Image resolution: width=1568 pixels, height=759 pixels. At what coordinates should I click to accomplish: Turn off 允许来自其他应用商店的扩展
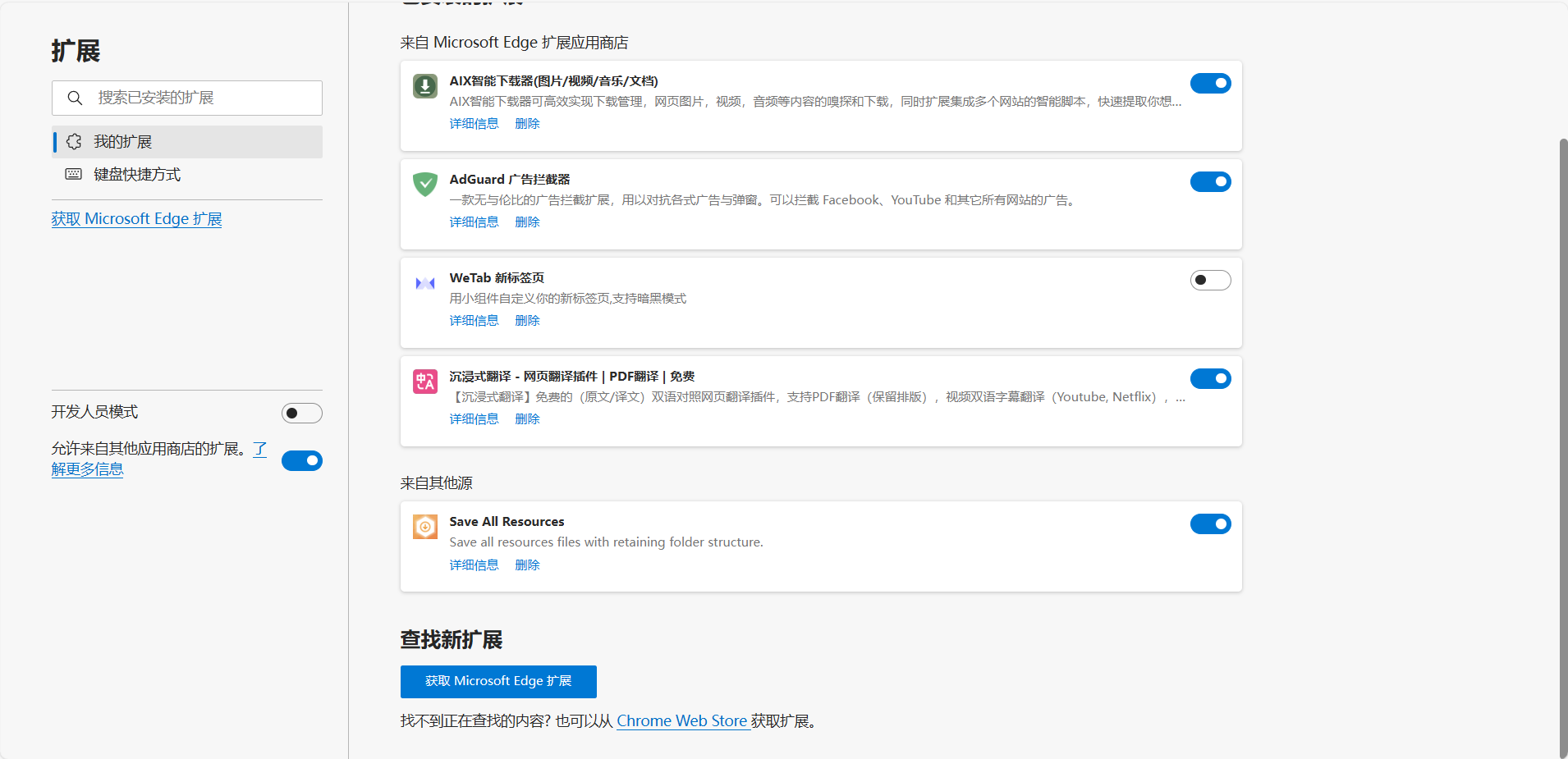pos(301,460)
